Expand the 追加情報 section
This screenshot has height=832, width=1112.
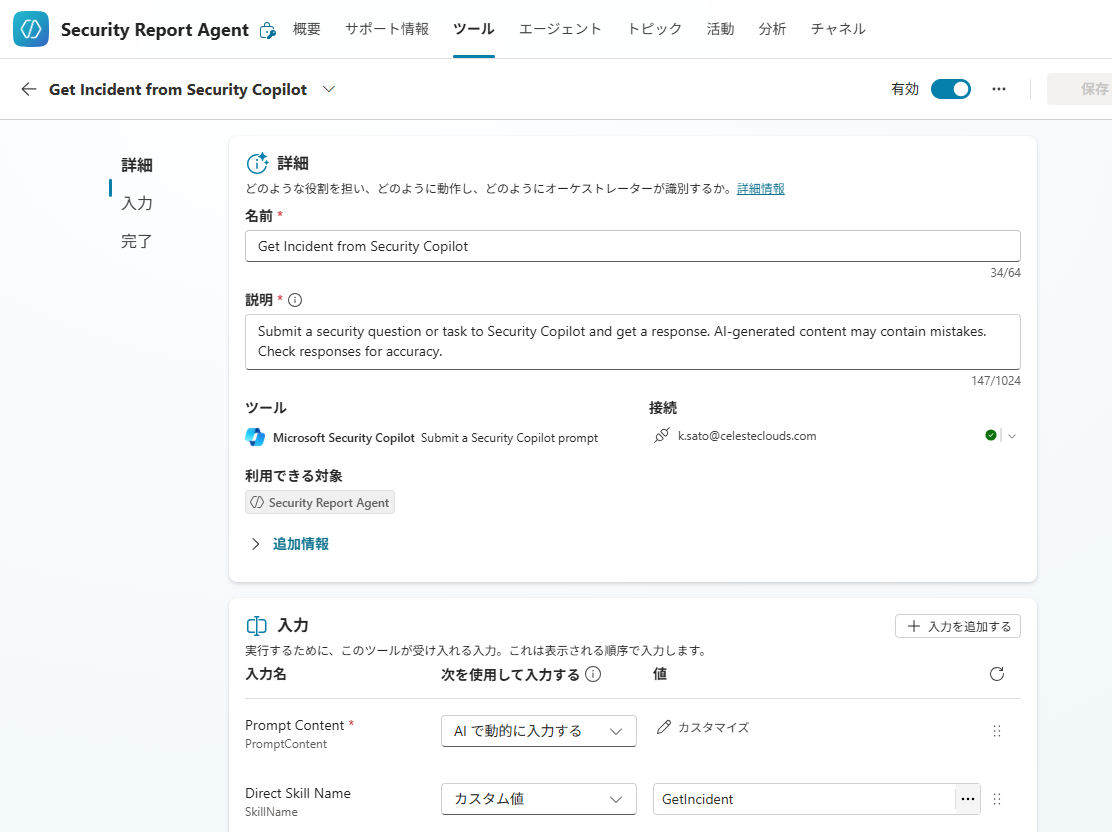pyautogui.click(x=290, y=544)
